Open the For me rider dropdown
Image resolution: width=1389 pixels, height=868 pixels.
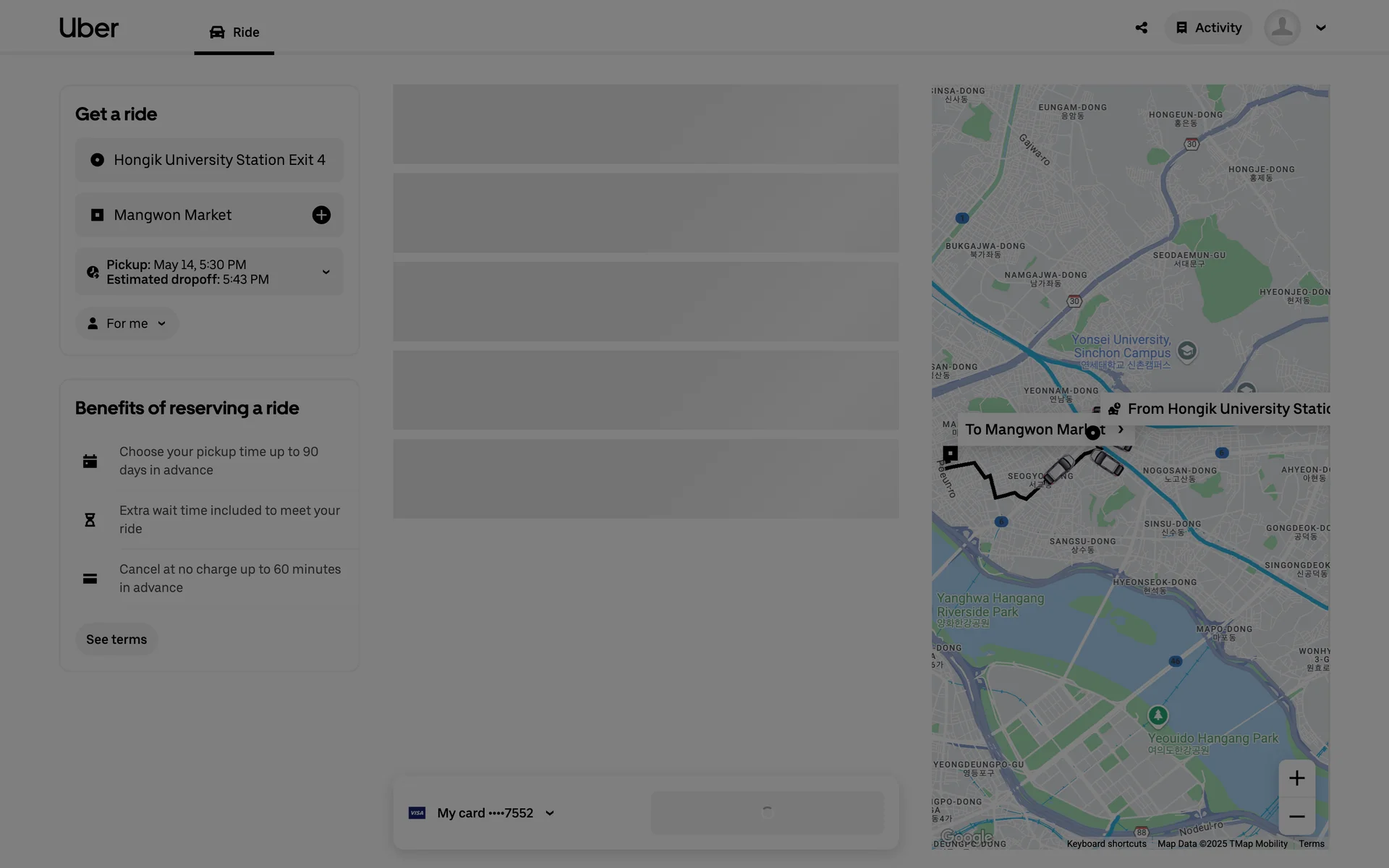pyautogui.click(x=127, y=323)
